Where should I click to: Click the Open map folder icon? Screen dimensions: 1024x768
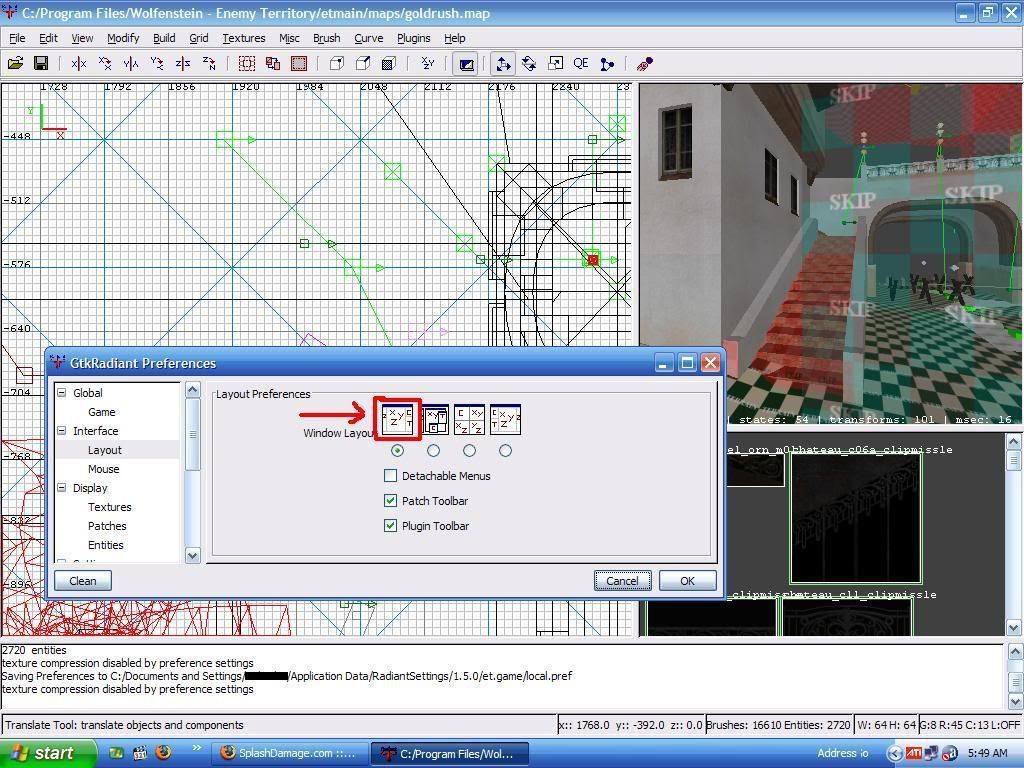15,64
